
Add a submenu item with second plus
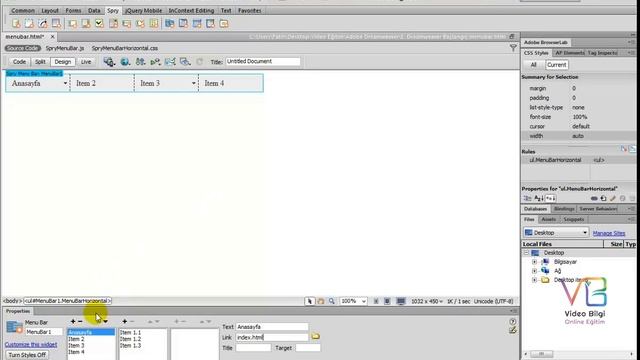[124, 322]
